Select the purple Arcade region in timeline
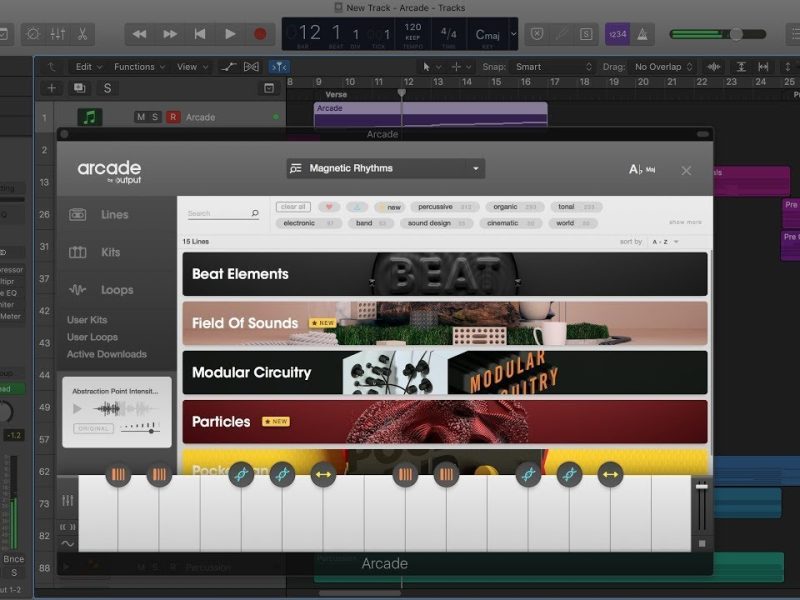800x600 pixels. [431, 114]
